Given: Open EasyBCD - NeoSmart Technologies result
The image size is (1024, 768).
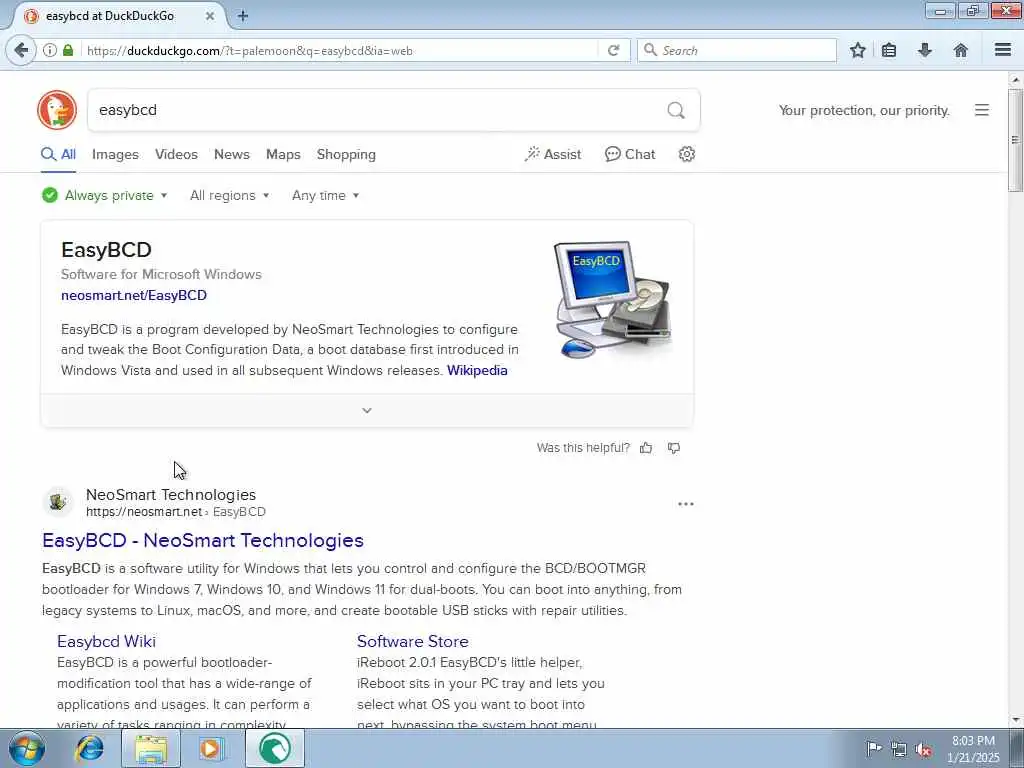Looking at the screenshot, I should point(203,540).
